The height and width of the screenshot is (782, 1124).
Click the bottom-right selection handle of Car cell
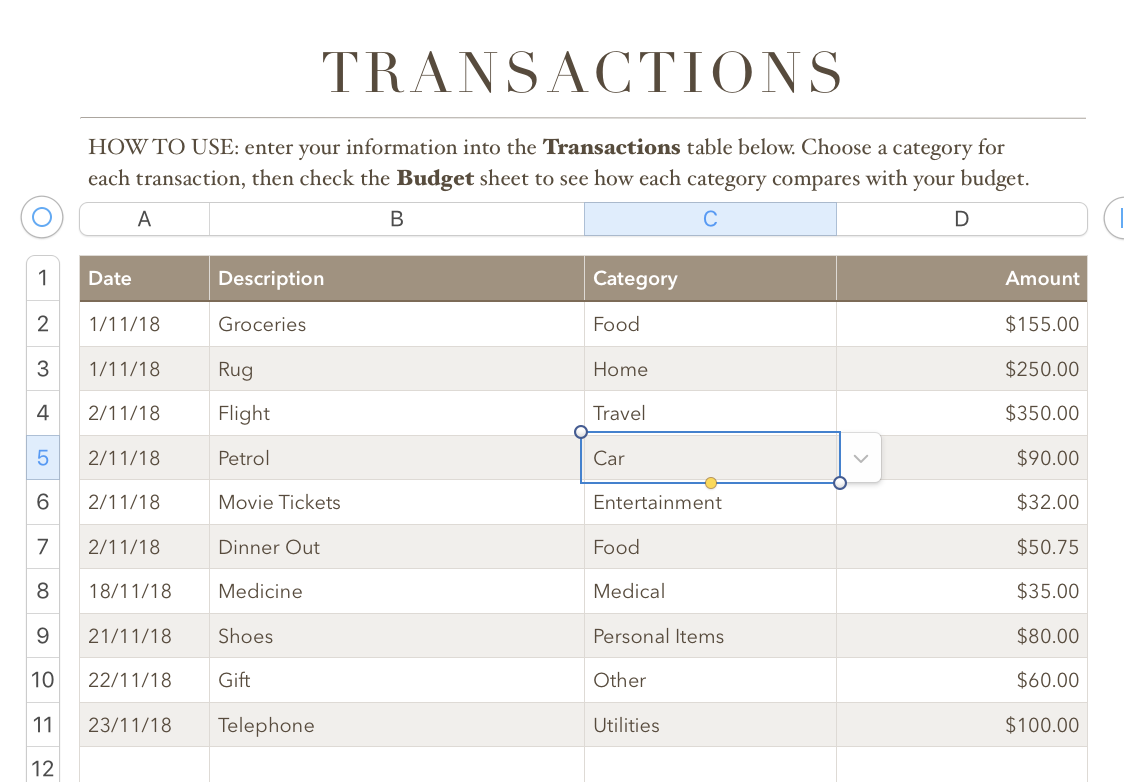(x=840, y=483)
